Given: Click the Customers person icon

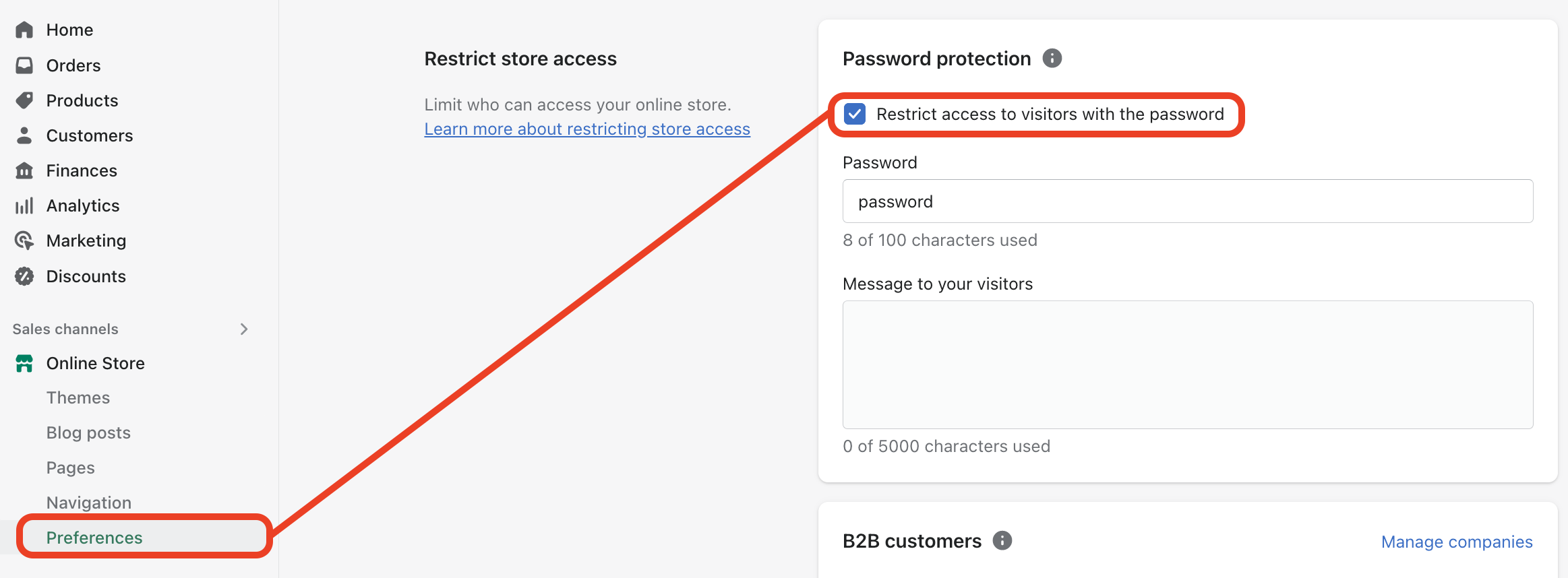Looking at the screenshot, I should (x=24, y=135).
